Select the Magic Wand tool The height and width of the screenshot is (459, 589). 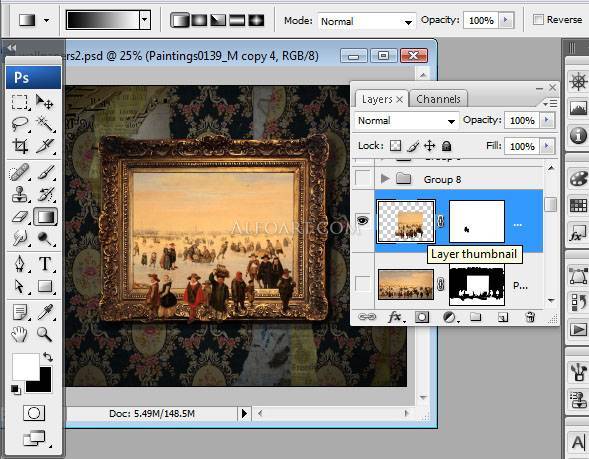pos(45,123)
